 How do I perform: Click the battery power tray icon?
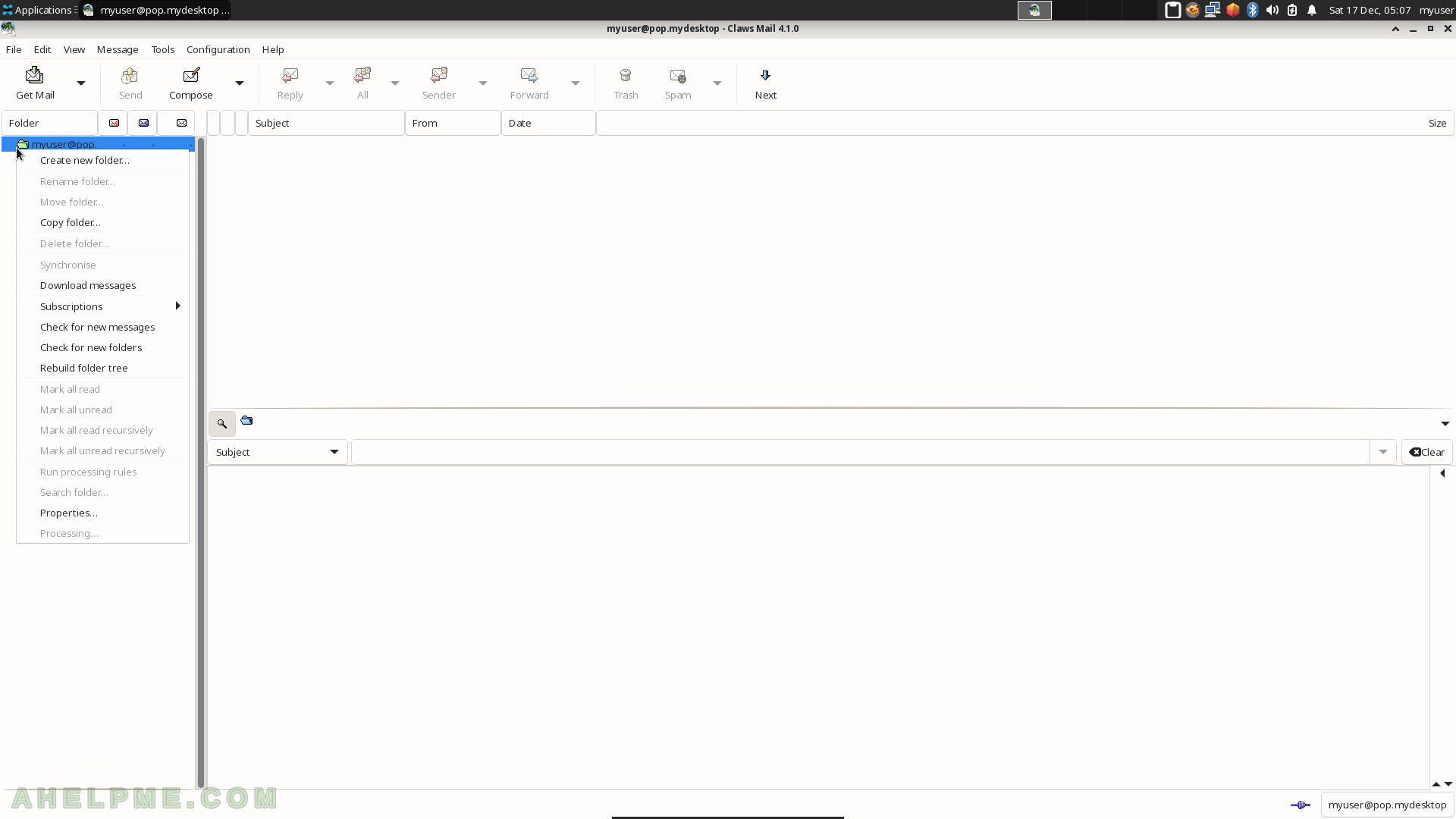coord(1292,10)
